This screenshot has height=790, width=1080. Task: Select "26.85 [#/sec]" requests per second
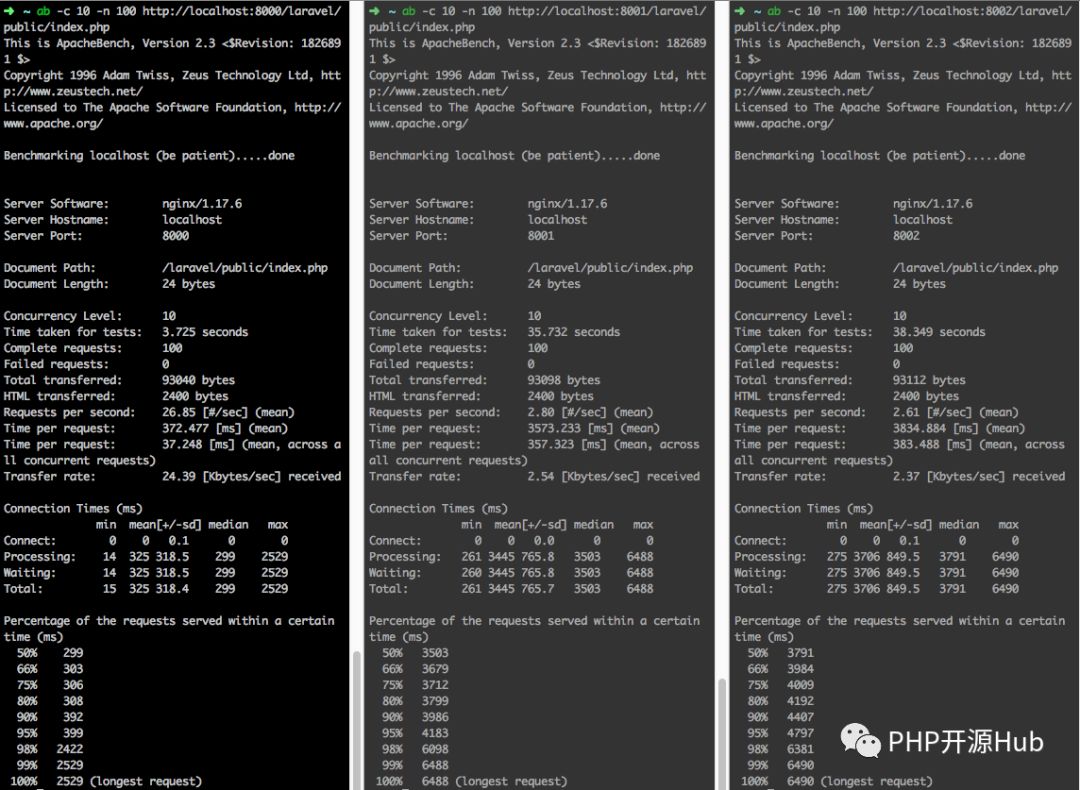point(205,413)
